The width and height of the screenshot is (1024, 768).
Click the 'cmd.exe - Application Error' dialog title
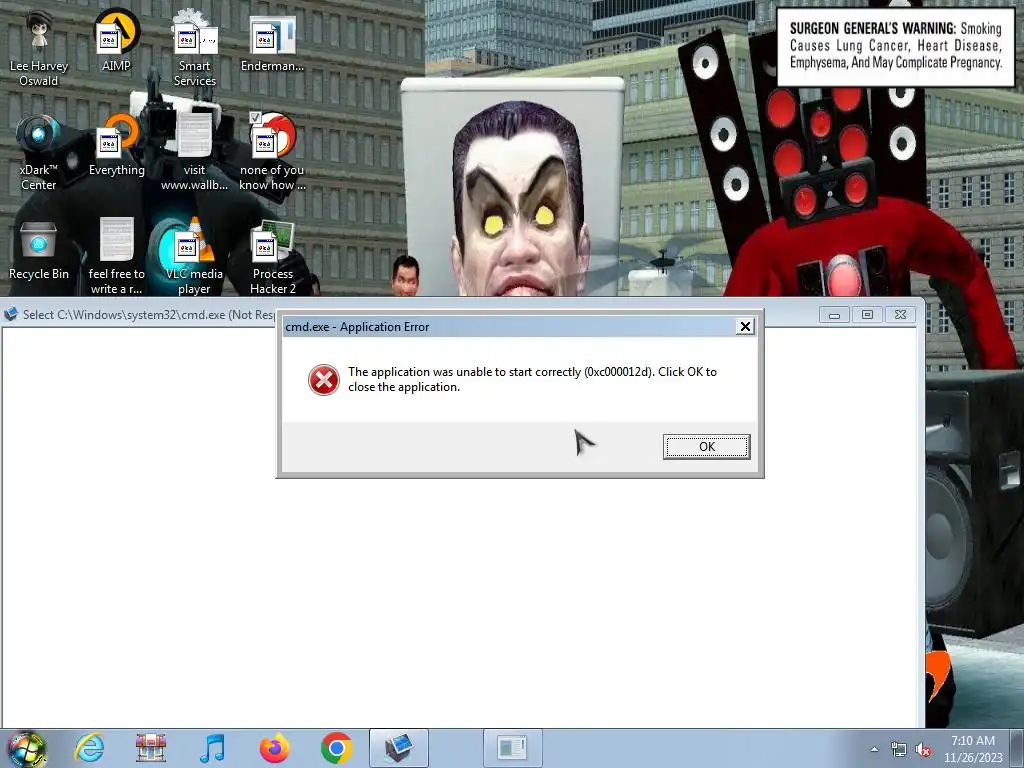(x=357, y=327)
